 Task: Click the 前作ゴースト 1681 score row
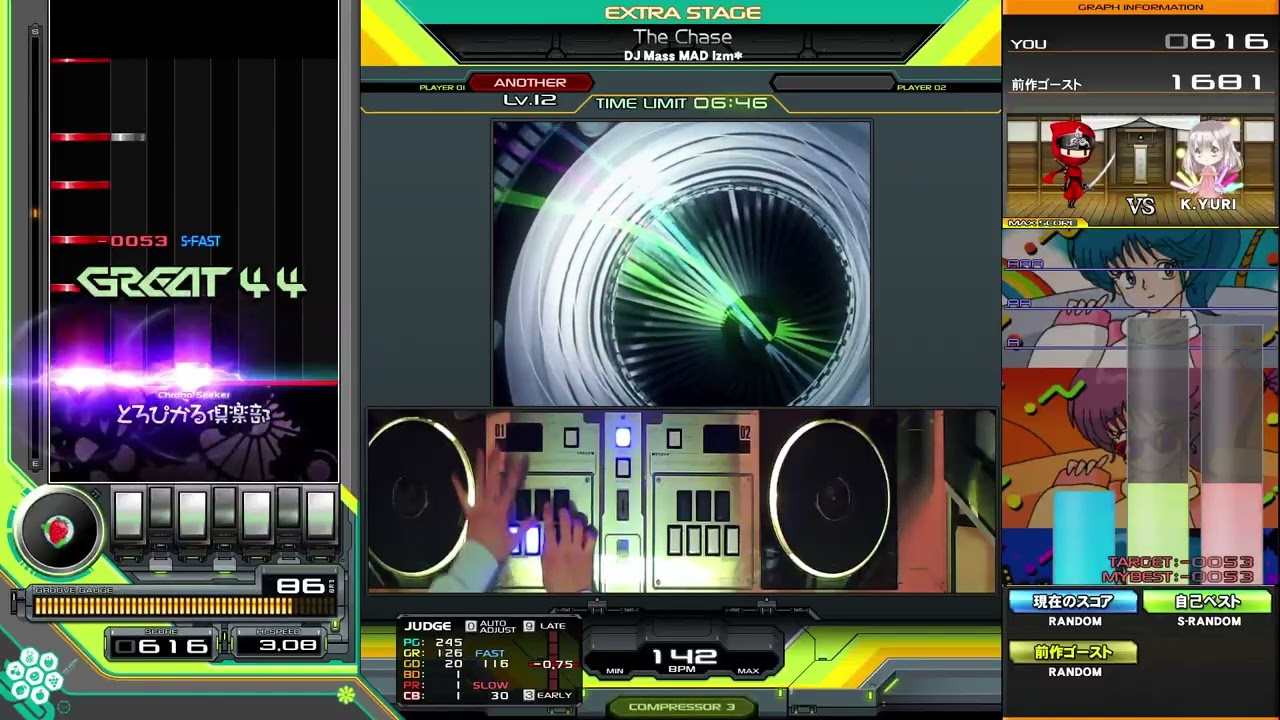[x=1140, y=84]
